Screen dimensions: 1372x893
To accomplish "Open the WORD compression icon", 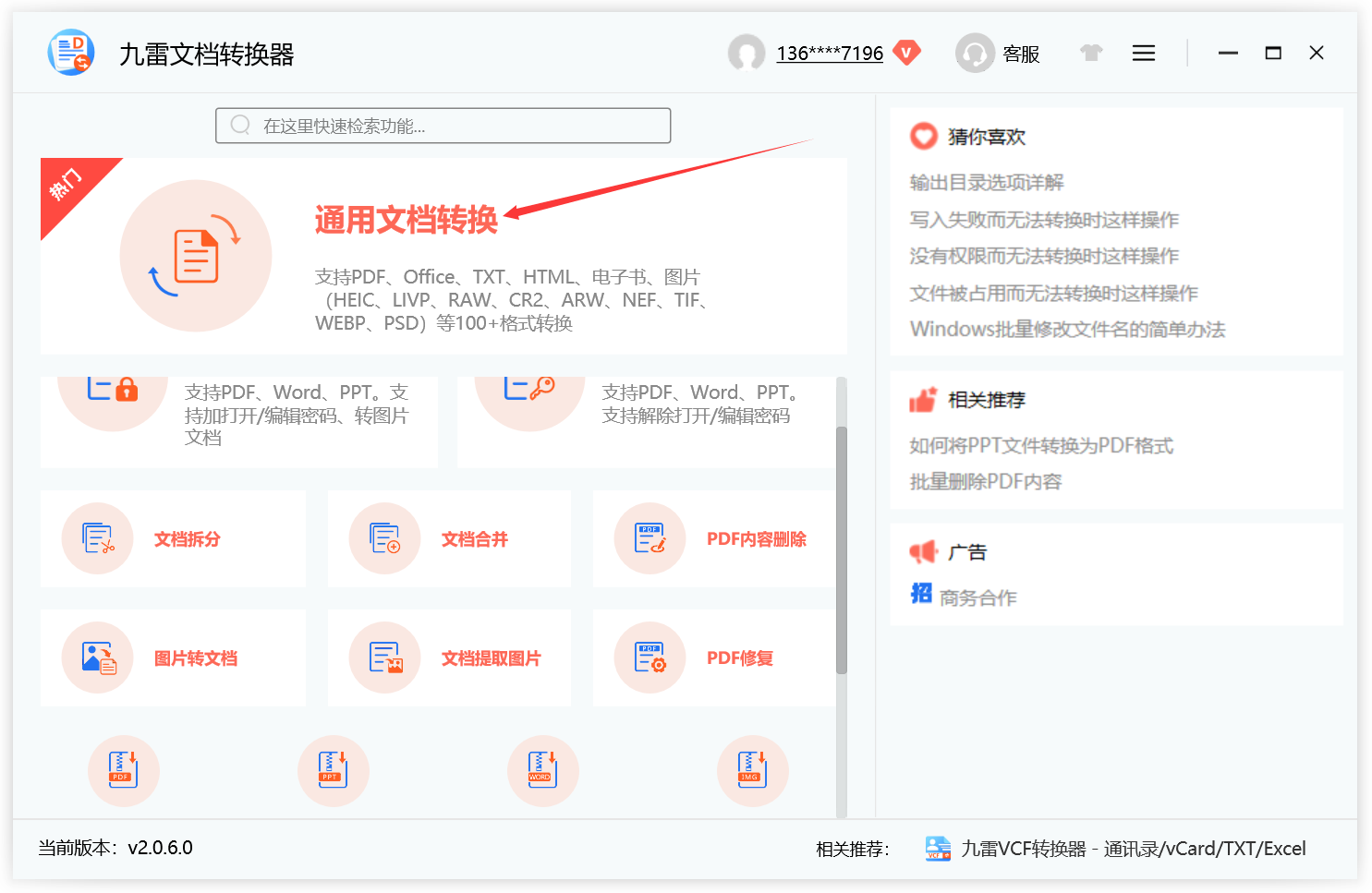I will (x=543, y=771).
